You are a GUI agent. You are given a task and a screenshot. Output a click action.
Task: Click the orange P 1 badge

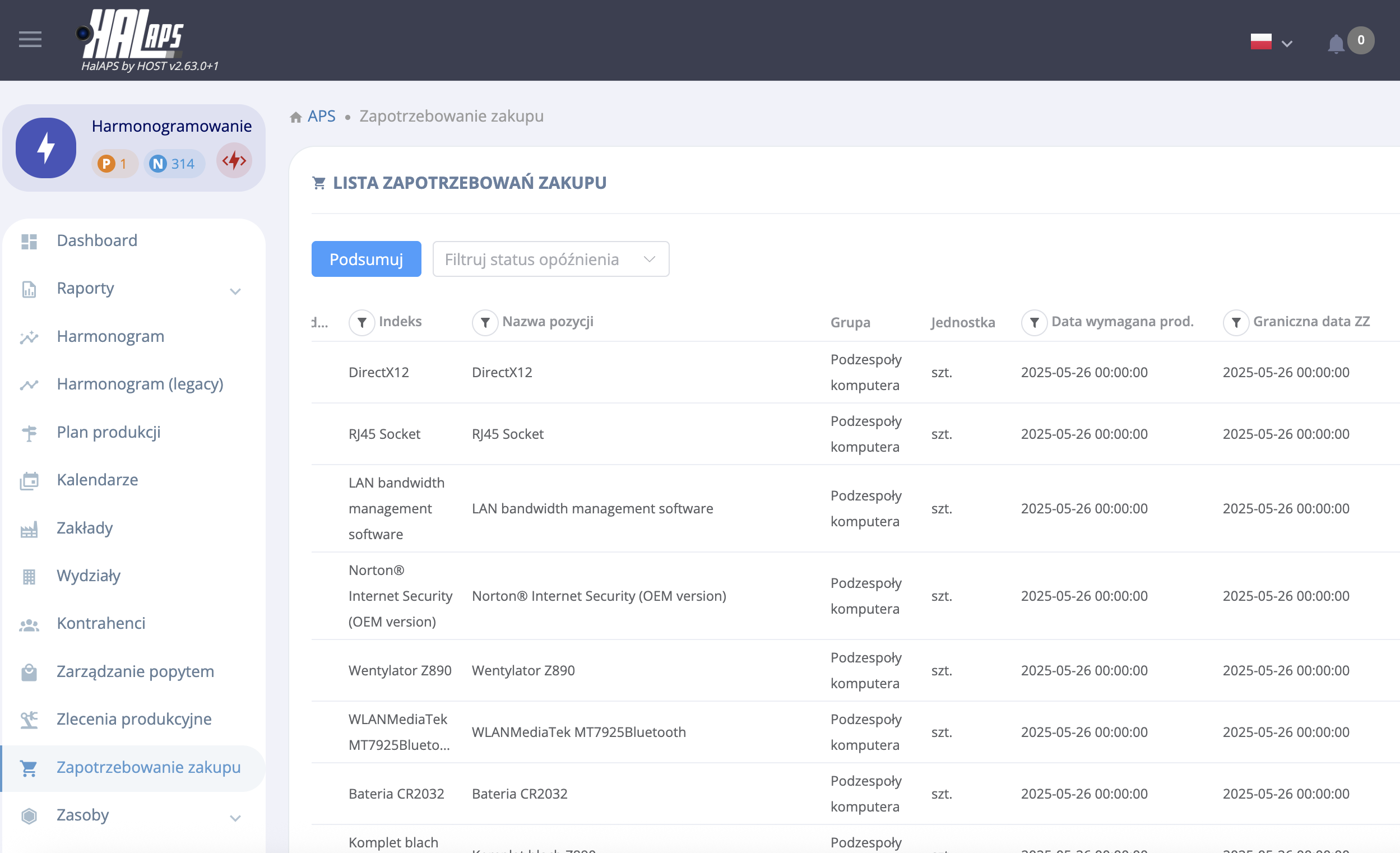[114, 164]
